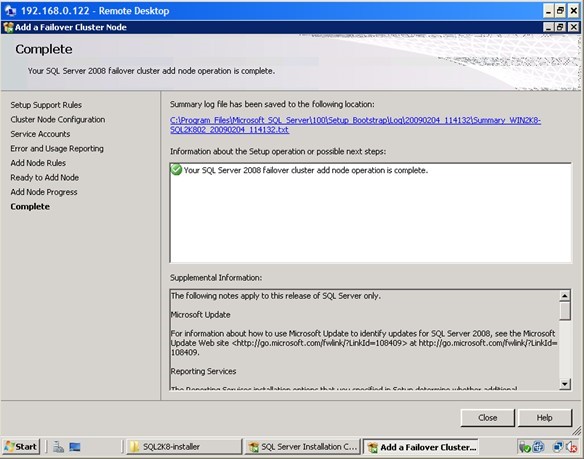Select Error and Usage Reporting step
584x459 pixels.
(57, 149)
